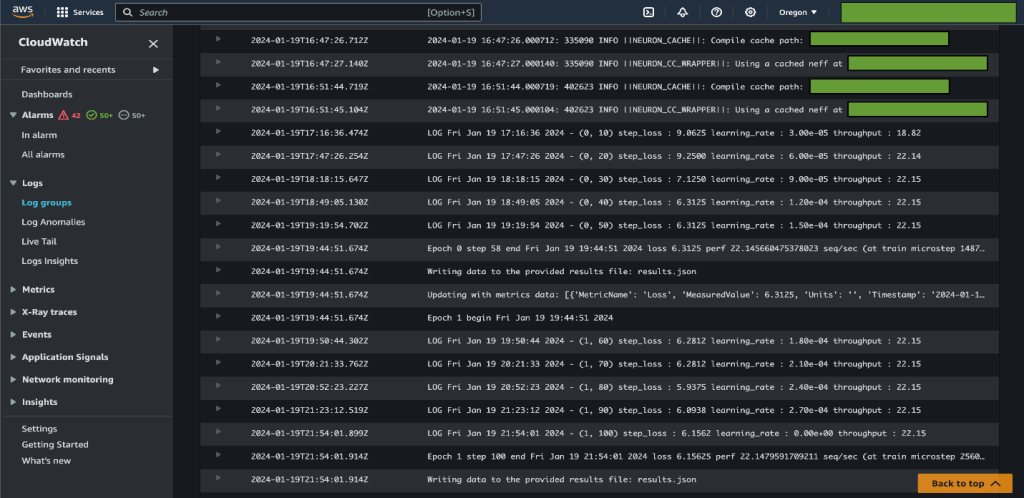This screenshot has height=498, width=1024.
Task: Click the Alarms section heading
Action: [38, 115]
